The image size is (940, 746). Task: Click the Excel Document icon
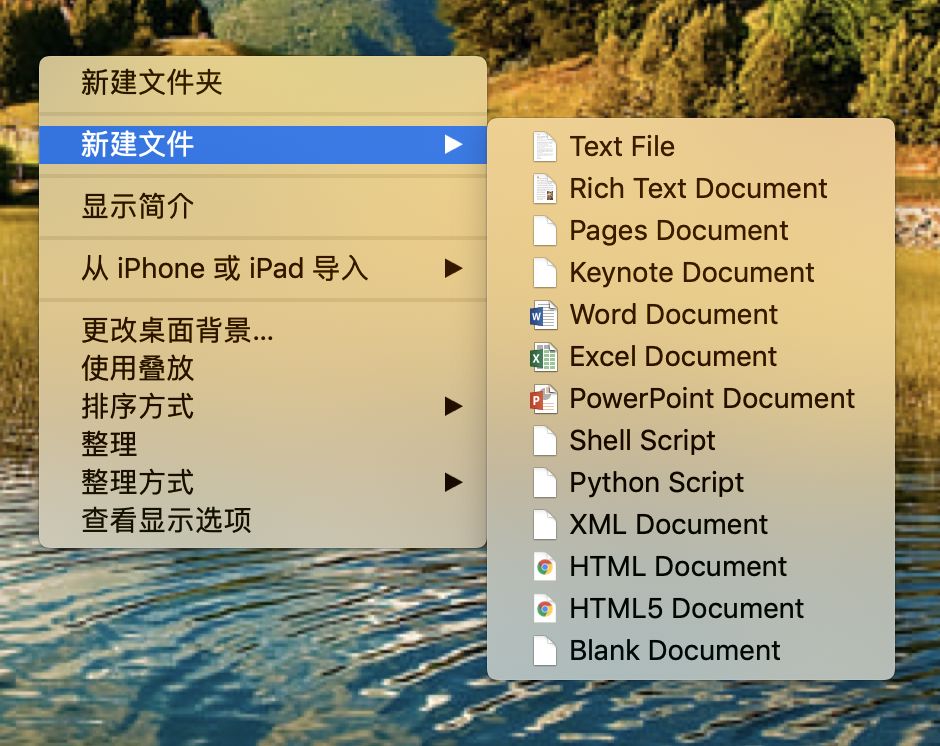(x=544, y=356)
